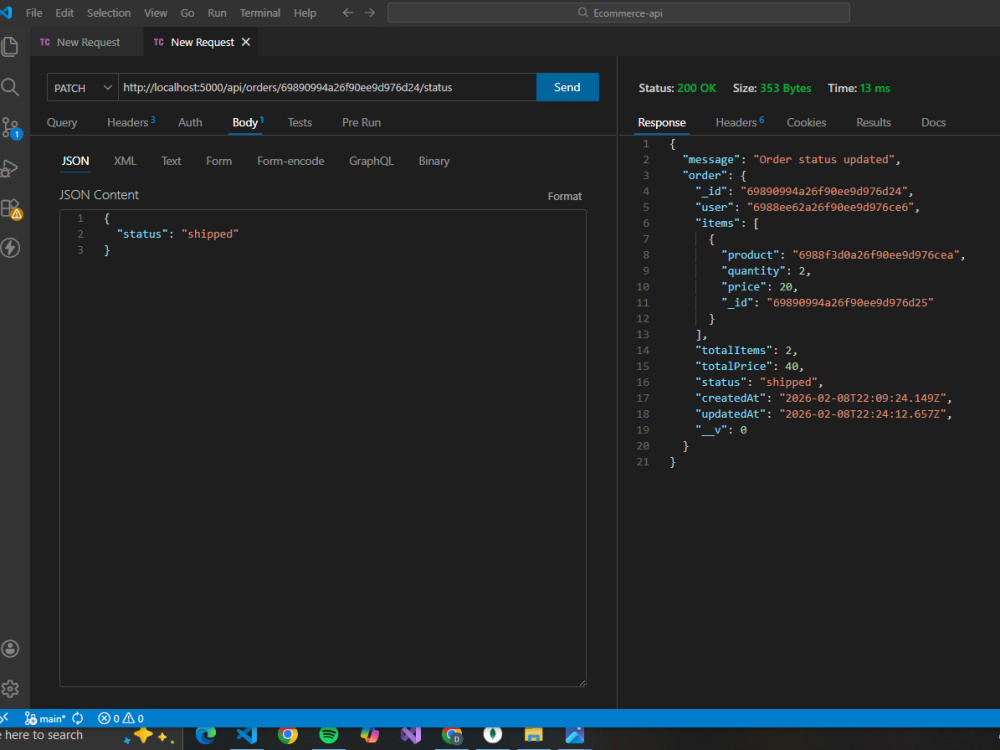Open the Terminal menu

click(260, 13)
